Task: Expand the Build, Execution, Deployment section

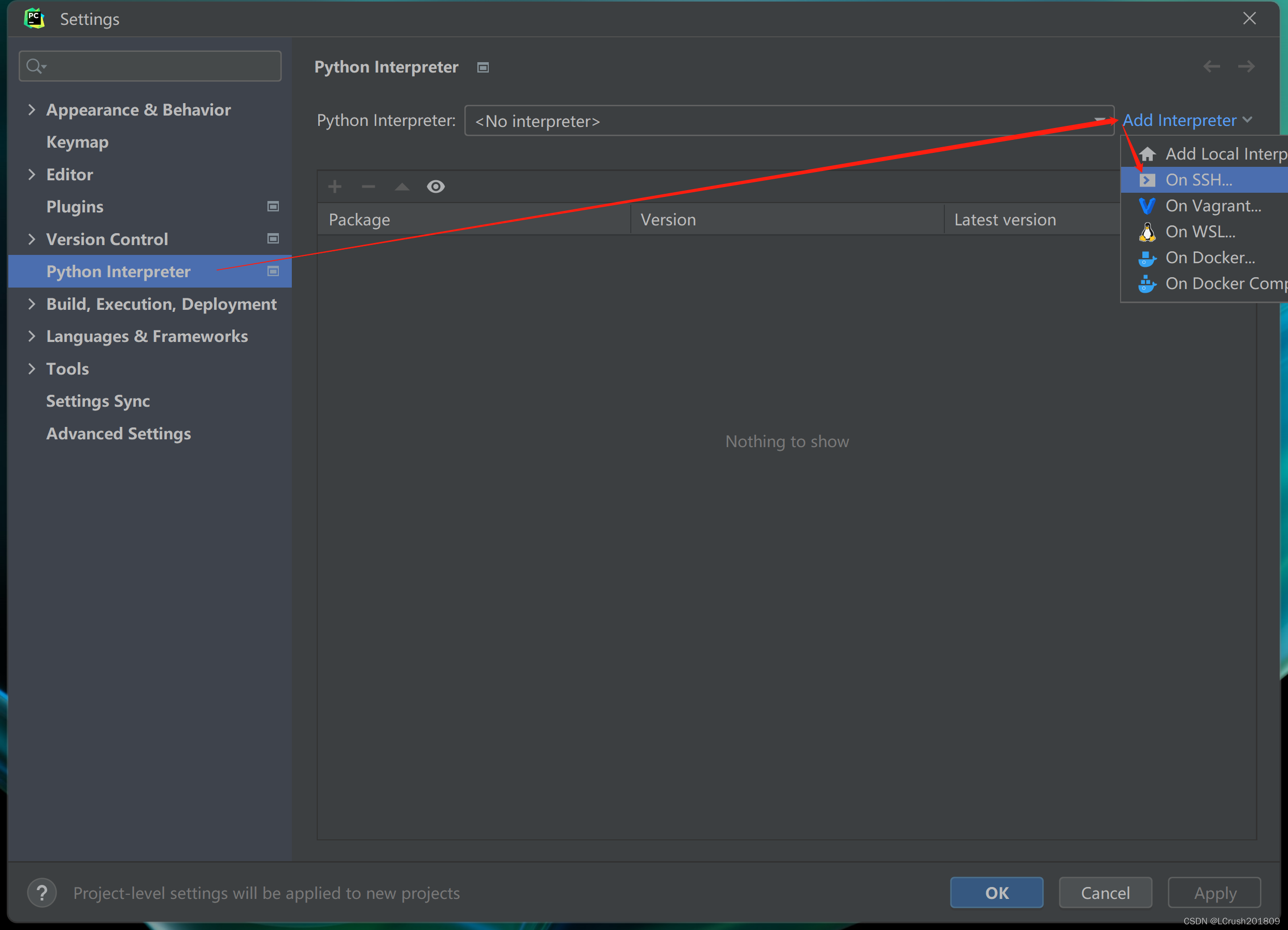Action: (32, 304)
